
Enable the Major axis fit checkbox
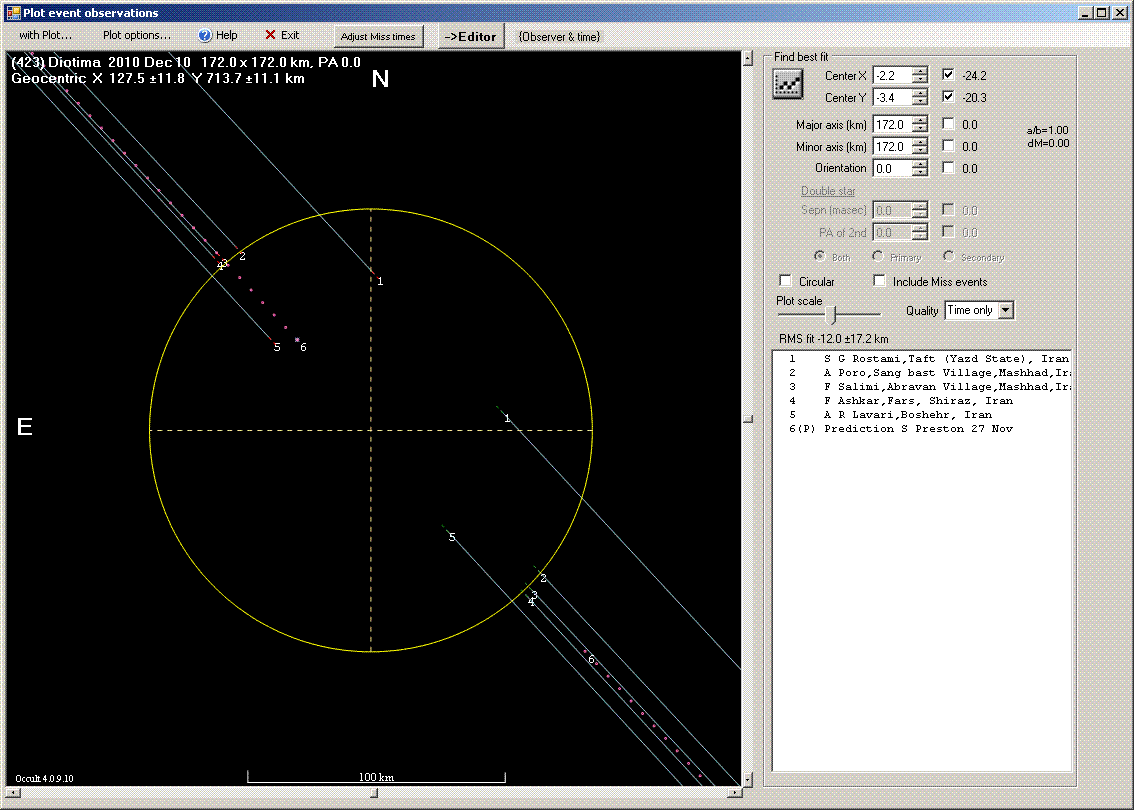(948, 124)
